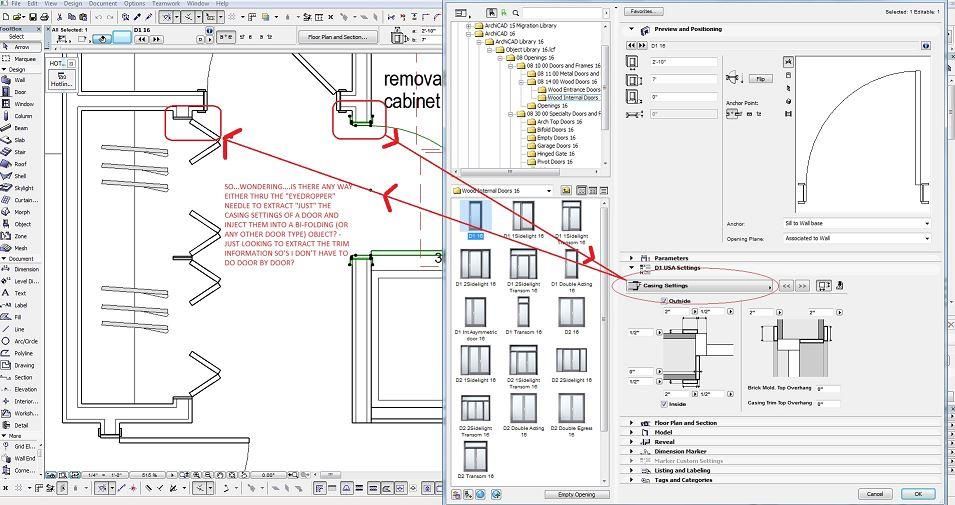Click the Floor Plan and Section... info box button

click(337, 37)
